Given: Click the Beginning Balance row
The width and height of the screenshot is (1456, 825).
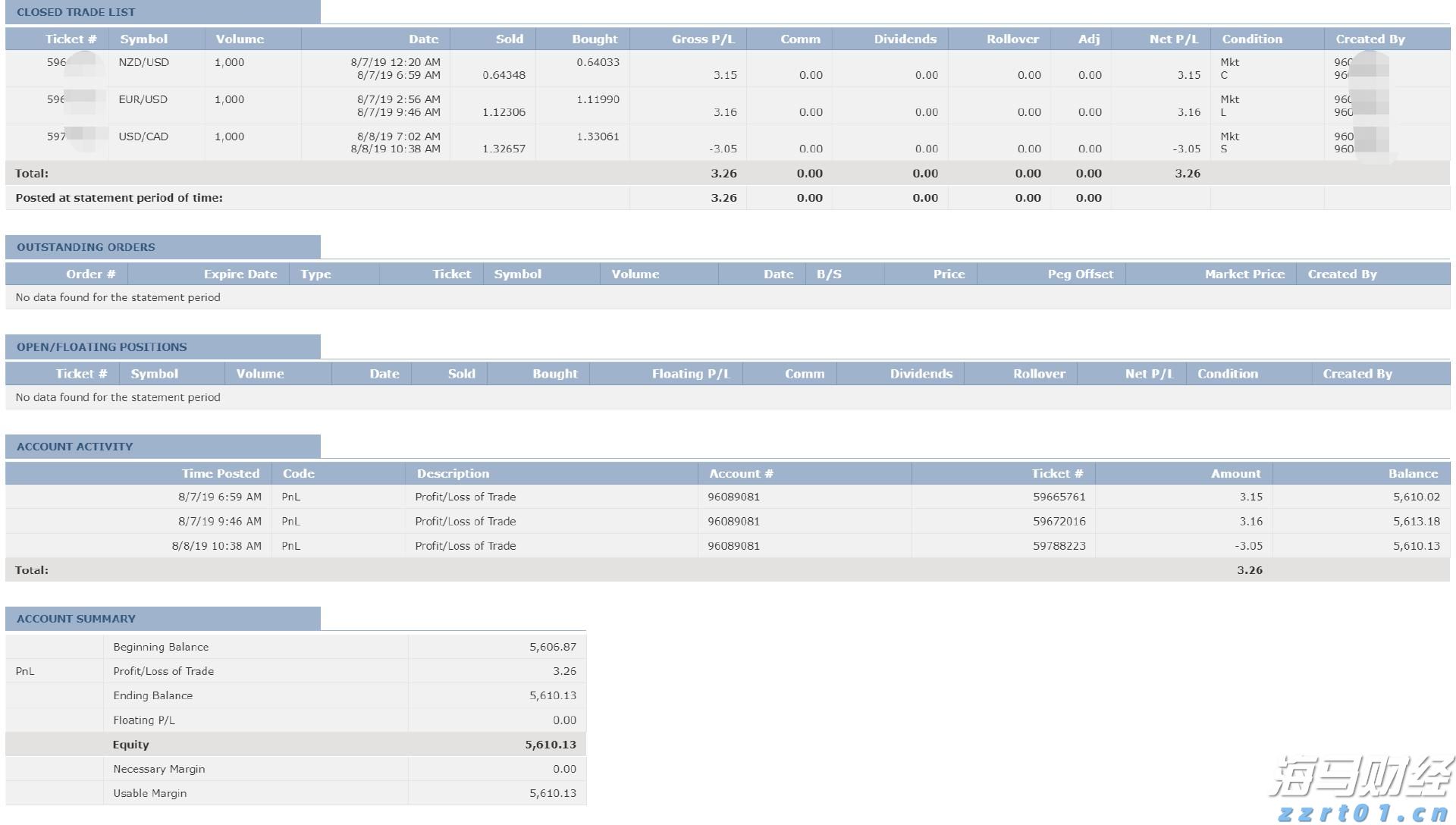Looking at the screenshot, I should pyautogui.click(x=161, y=647).
